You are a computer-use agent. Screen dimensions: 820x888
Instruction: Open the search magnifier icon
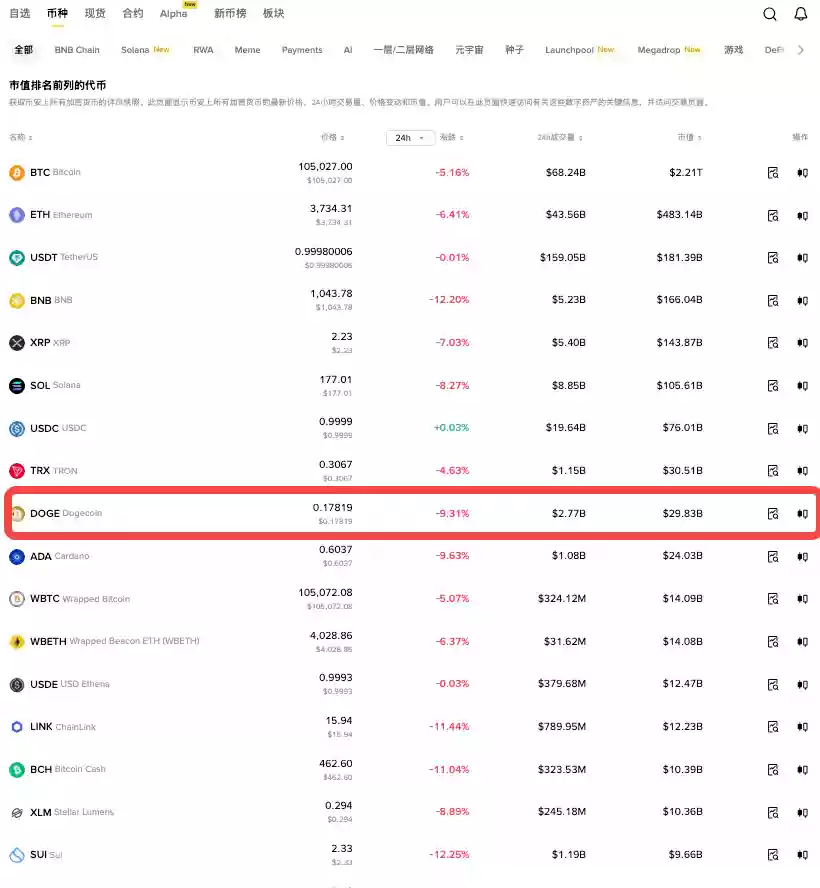pos(770,14)
